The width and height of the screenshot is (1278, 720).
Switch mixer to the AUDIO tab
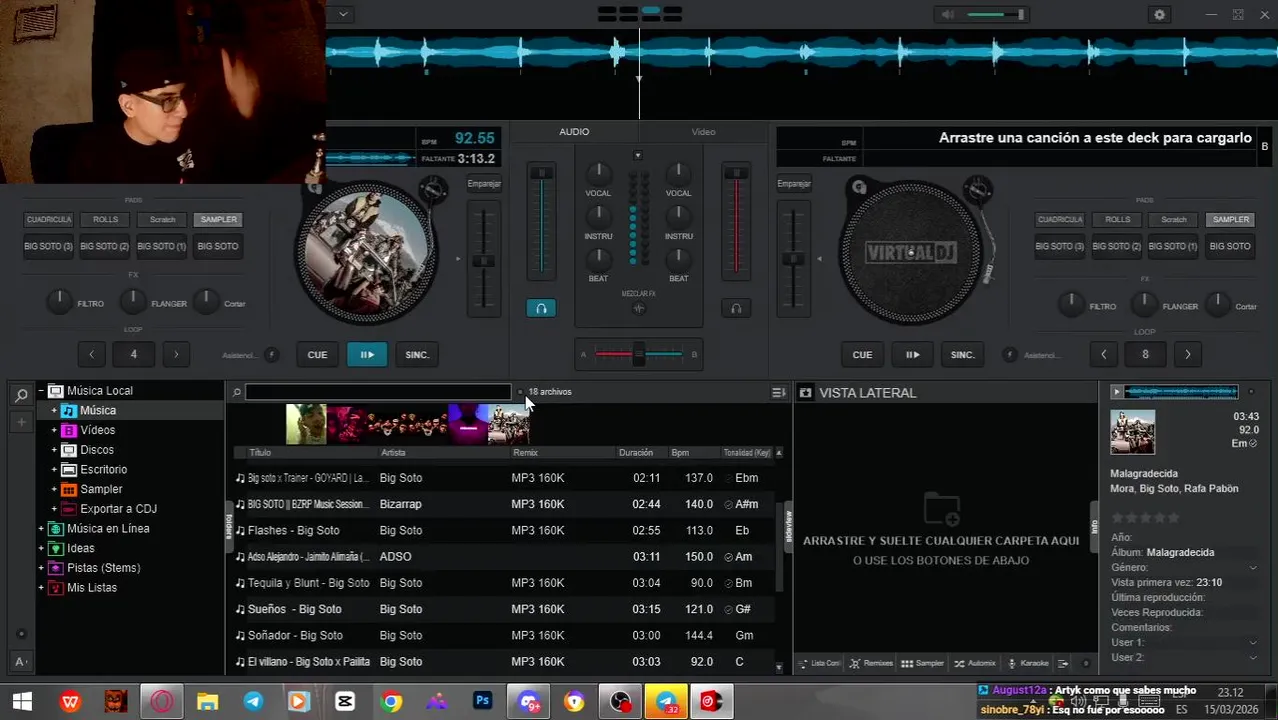click(574, 132)
